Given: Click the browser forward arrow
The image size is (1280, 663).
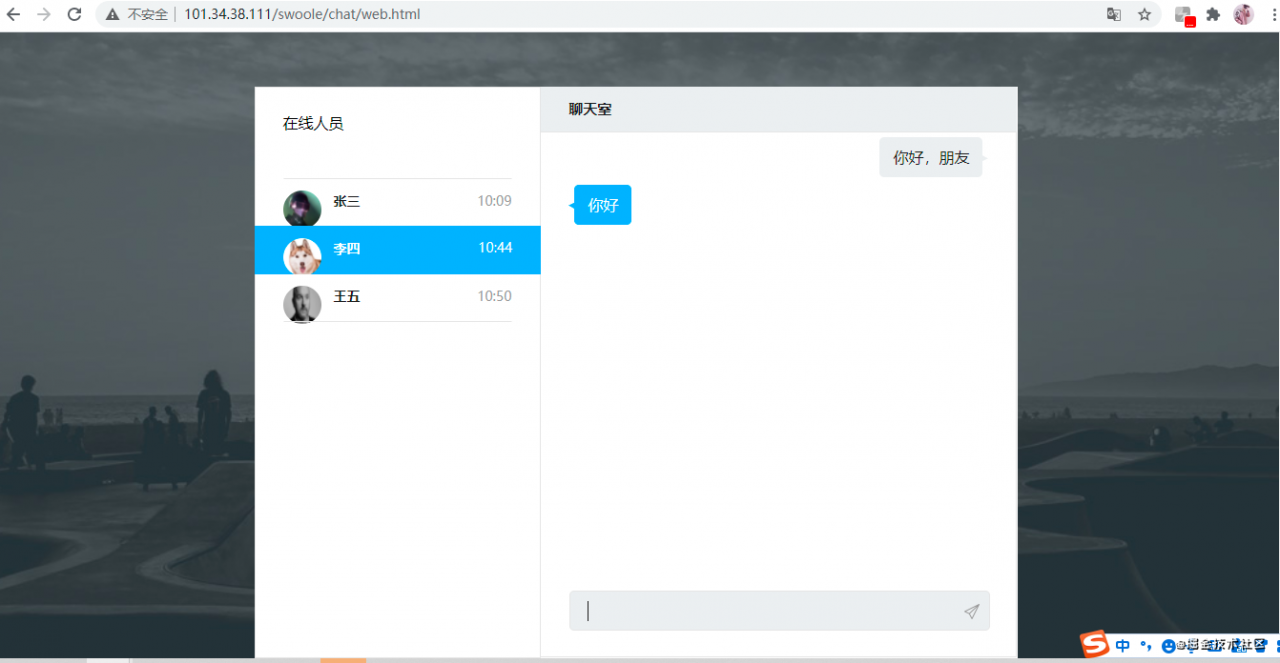Looking at the screenshot, I should [44, 14].
